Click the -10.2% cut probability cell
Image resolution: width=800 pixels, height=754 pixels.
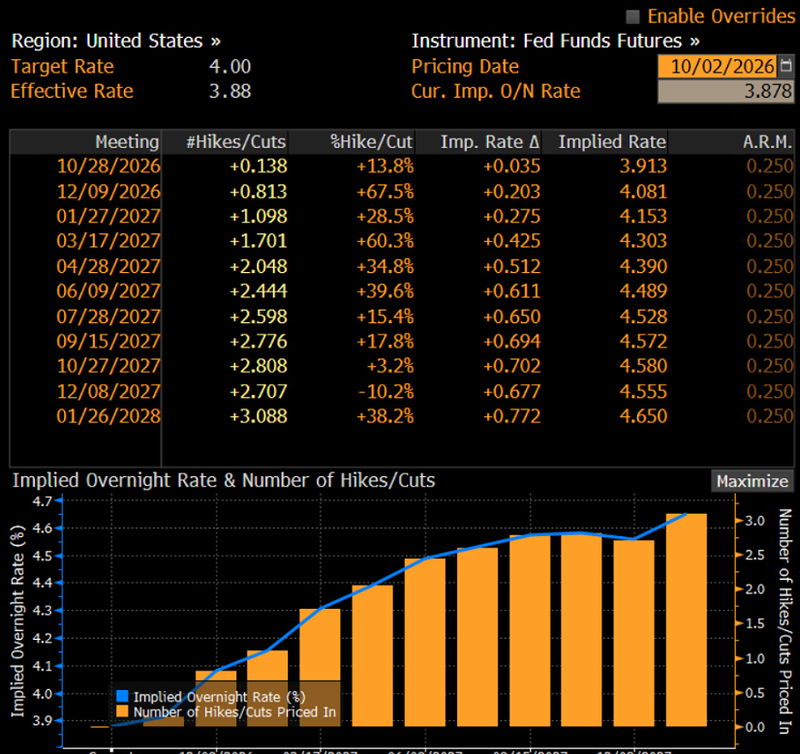coord(385,391)
